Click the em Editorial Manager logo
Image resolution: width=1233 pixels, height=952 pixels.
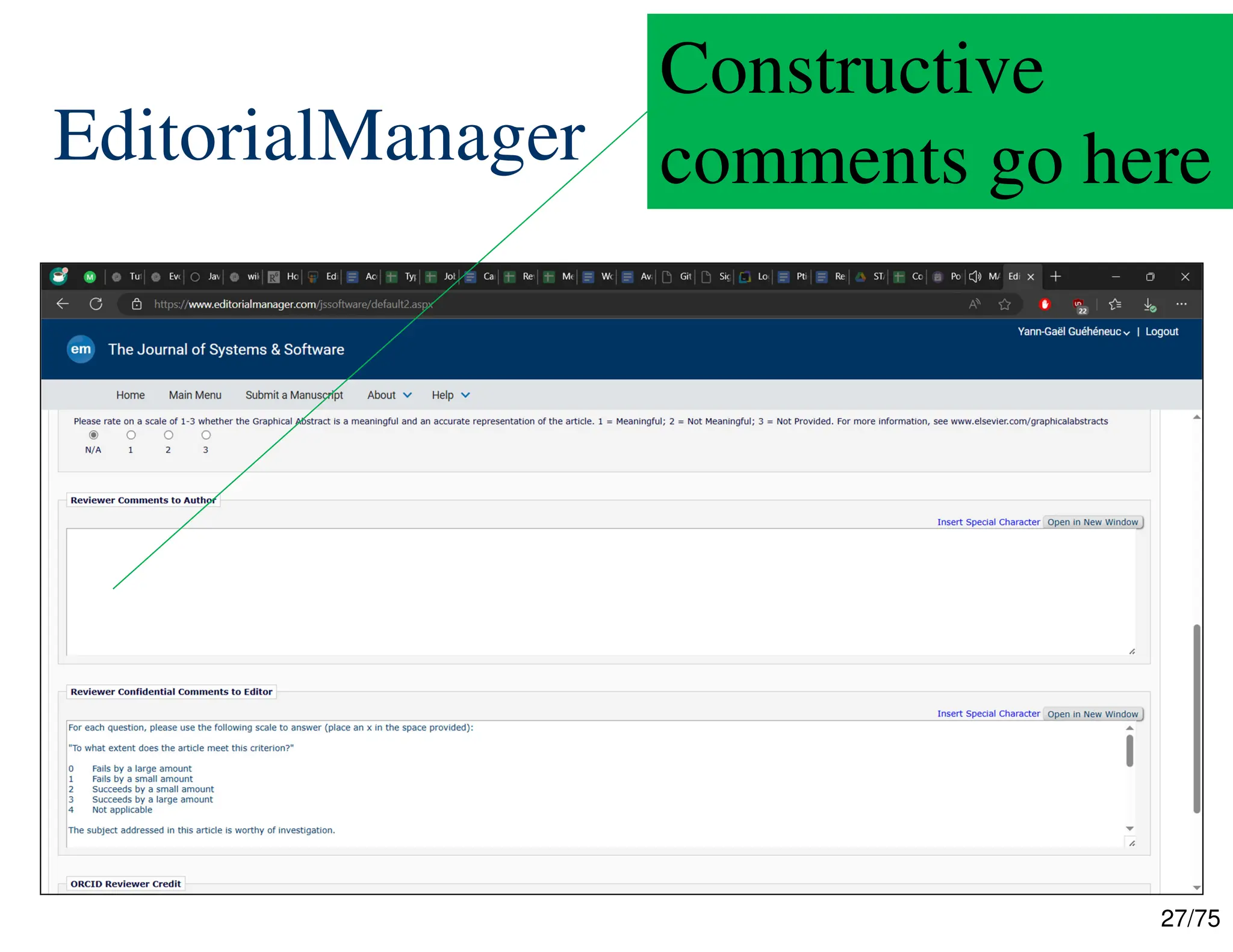pos(81,349)
